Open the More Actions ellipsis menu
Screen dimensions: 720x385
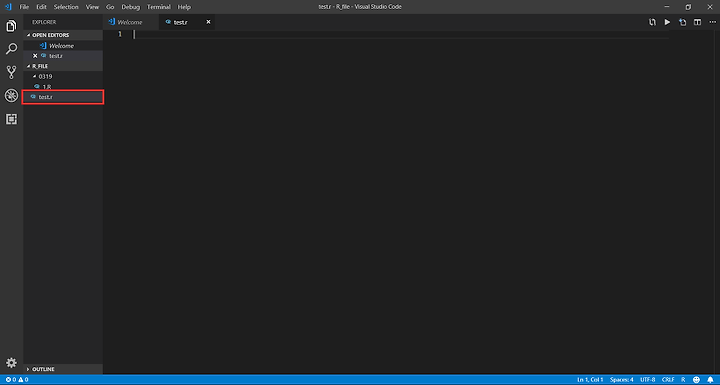[x=712, y=22]
